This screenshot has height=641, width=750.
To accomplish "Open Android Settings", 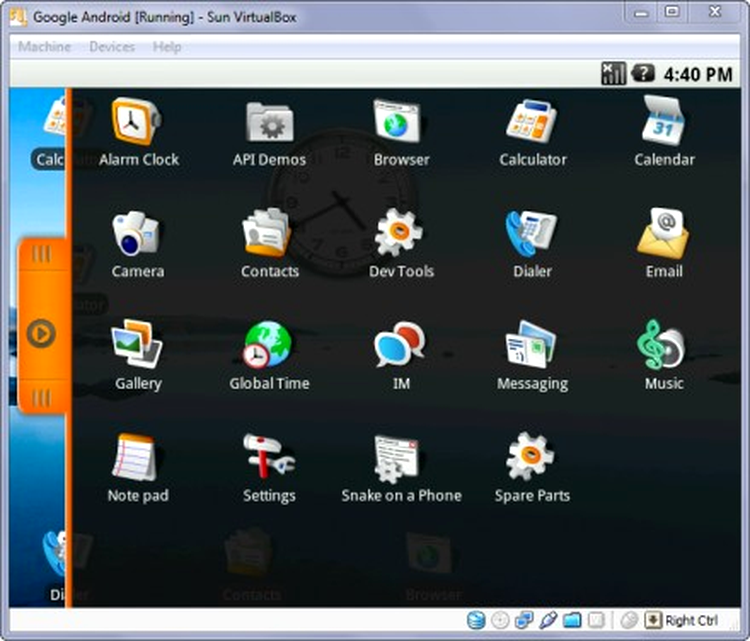I will pyautogui.click(x=269, y=468).
